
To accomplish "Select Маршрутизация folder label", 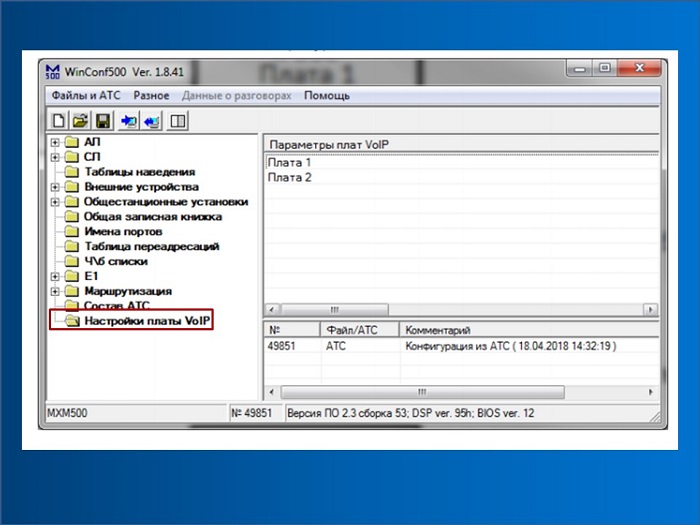I will tap(128, 291).
